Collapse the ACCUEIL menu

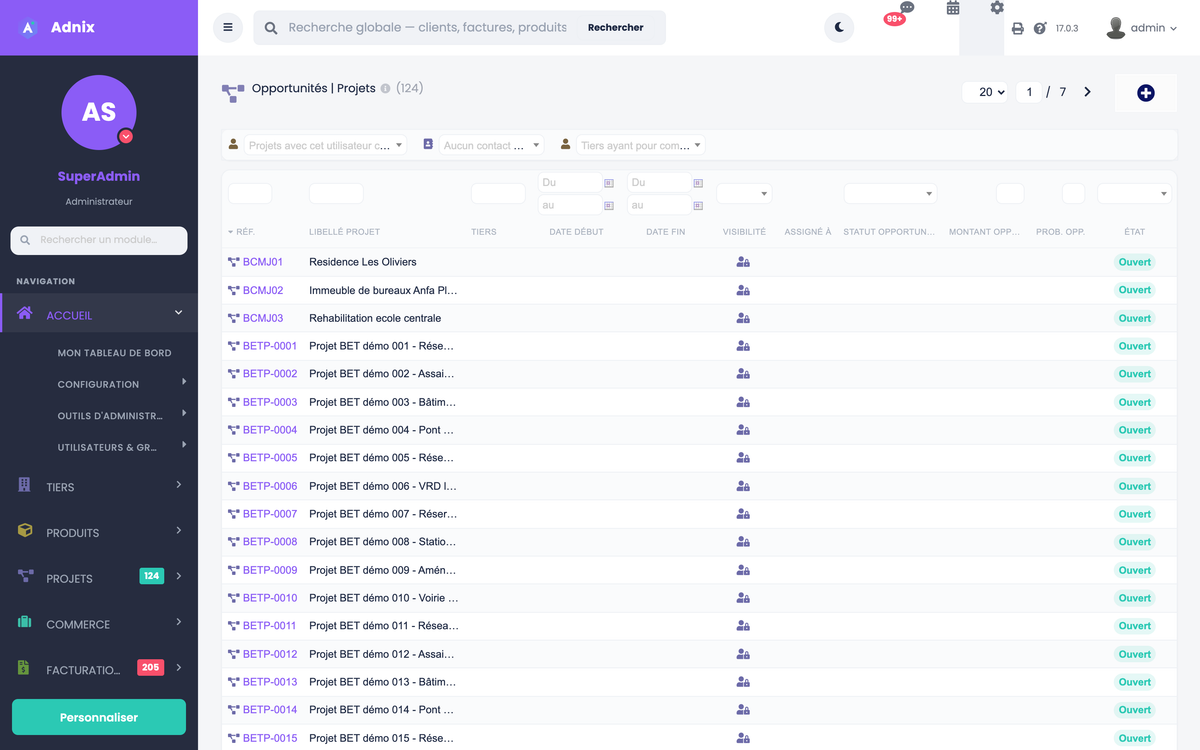pyautogui.click(x=99, y=315)
